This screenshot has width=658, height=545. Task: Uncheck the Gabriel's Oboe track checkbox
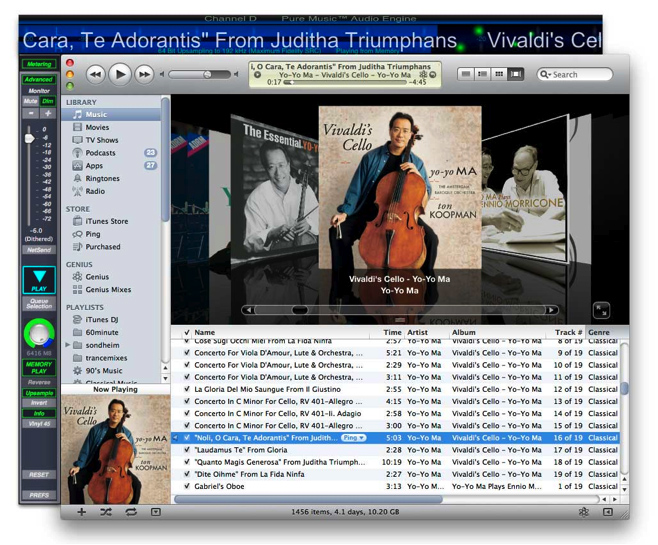[187, 486]
